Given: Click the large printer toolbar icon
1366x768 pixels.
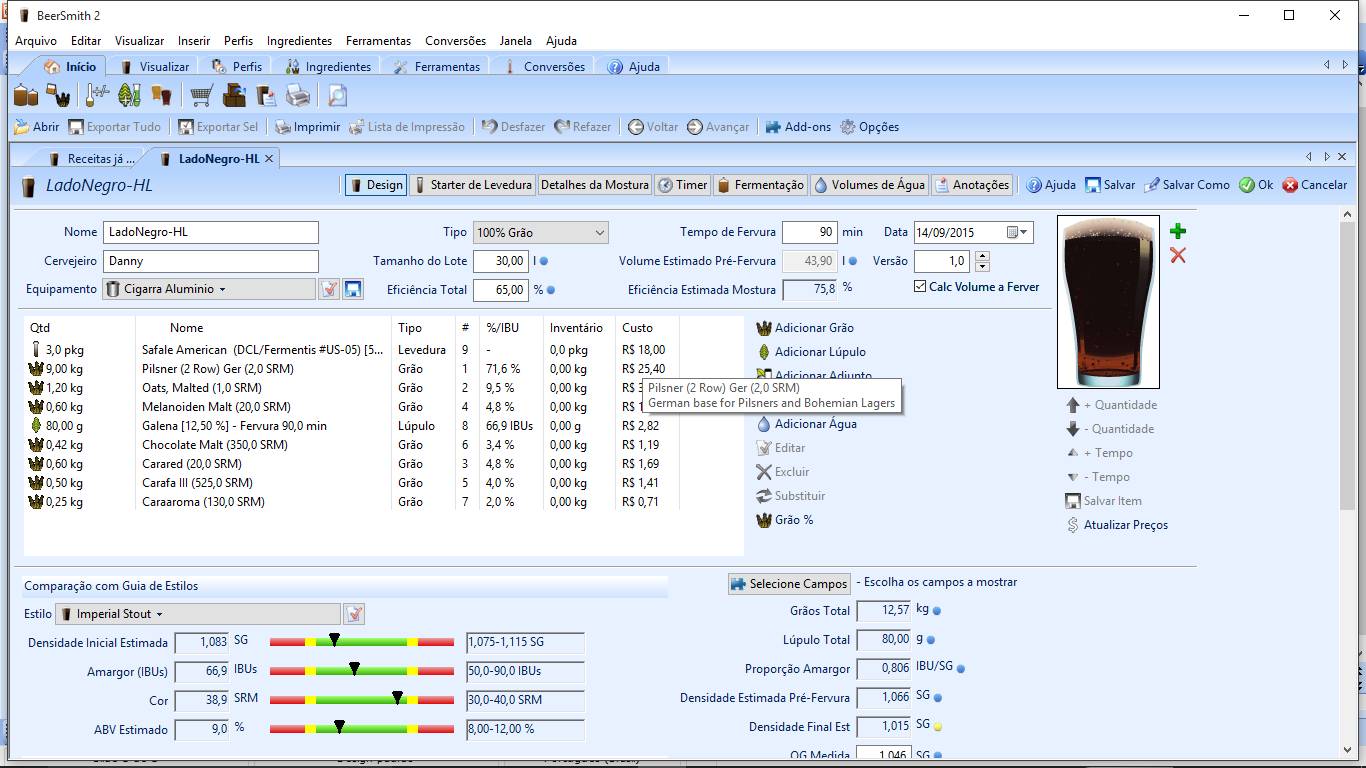Looking at the screenshot, I should [298, 95].
